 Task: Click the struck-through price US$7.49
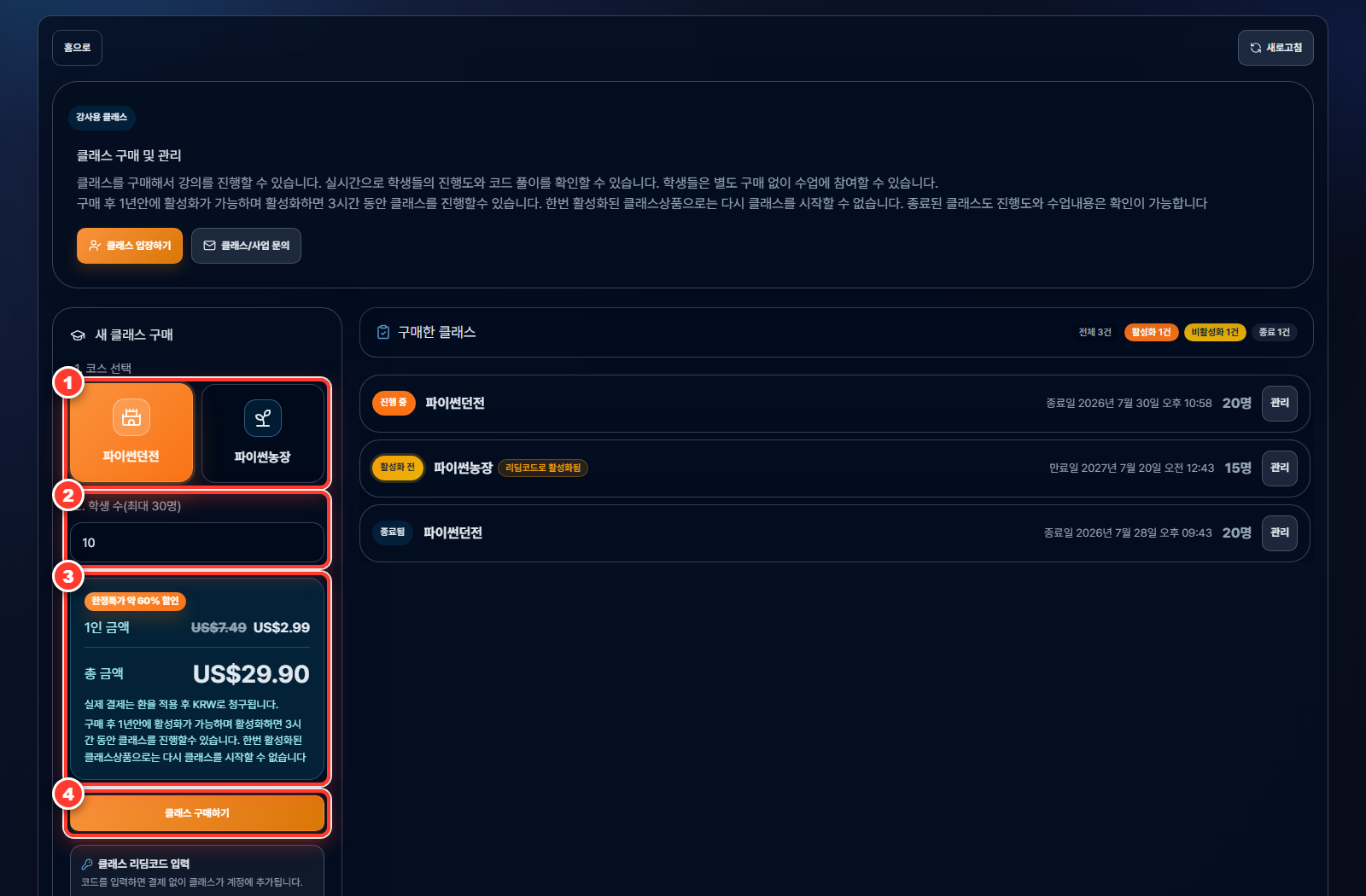pyautogui.click(x=219, y=627)
